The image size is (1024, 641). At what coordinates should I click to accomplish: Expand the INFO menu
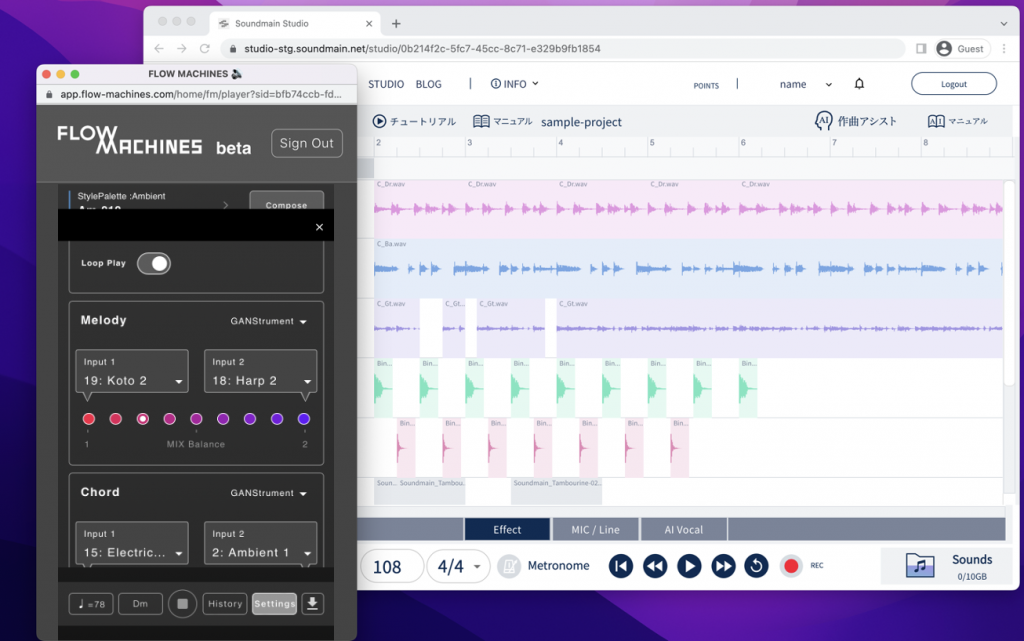click(x=515, y=84)
